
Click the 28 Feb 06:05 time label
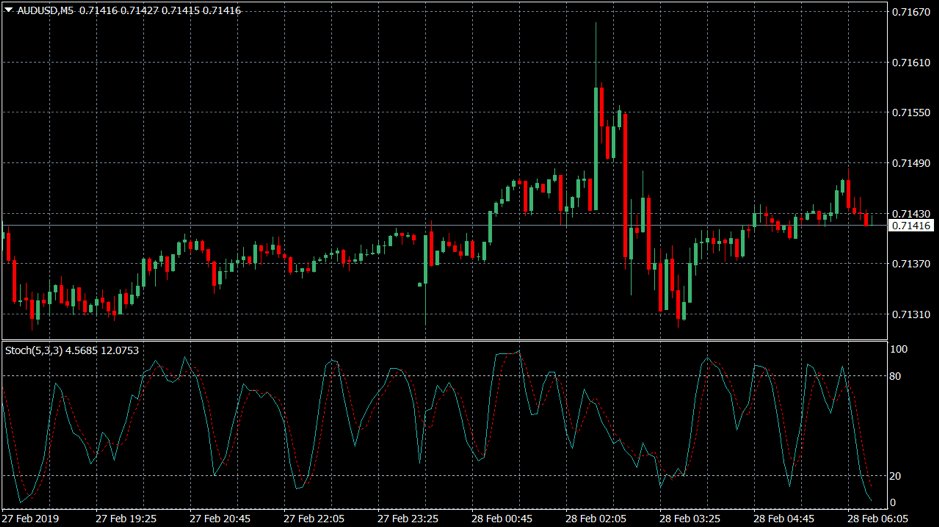point(878,519)
